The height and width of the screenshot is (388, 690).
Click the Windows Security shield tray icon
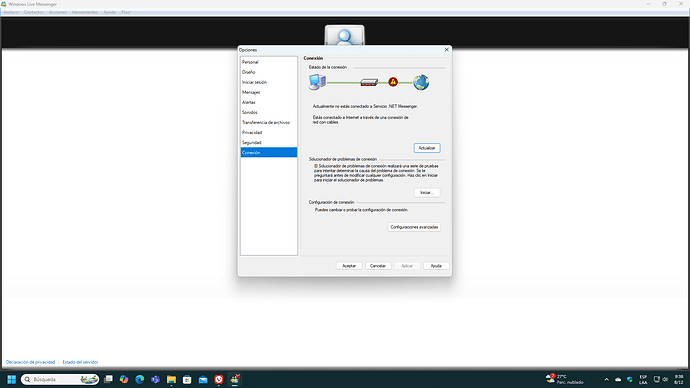click(630, 379)
